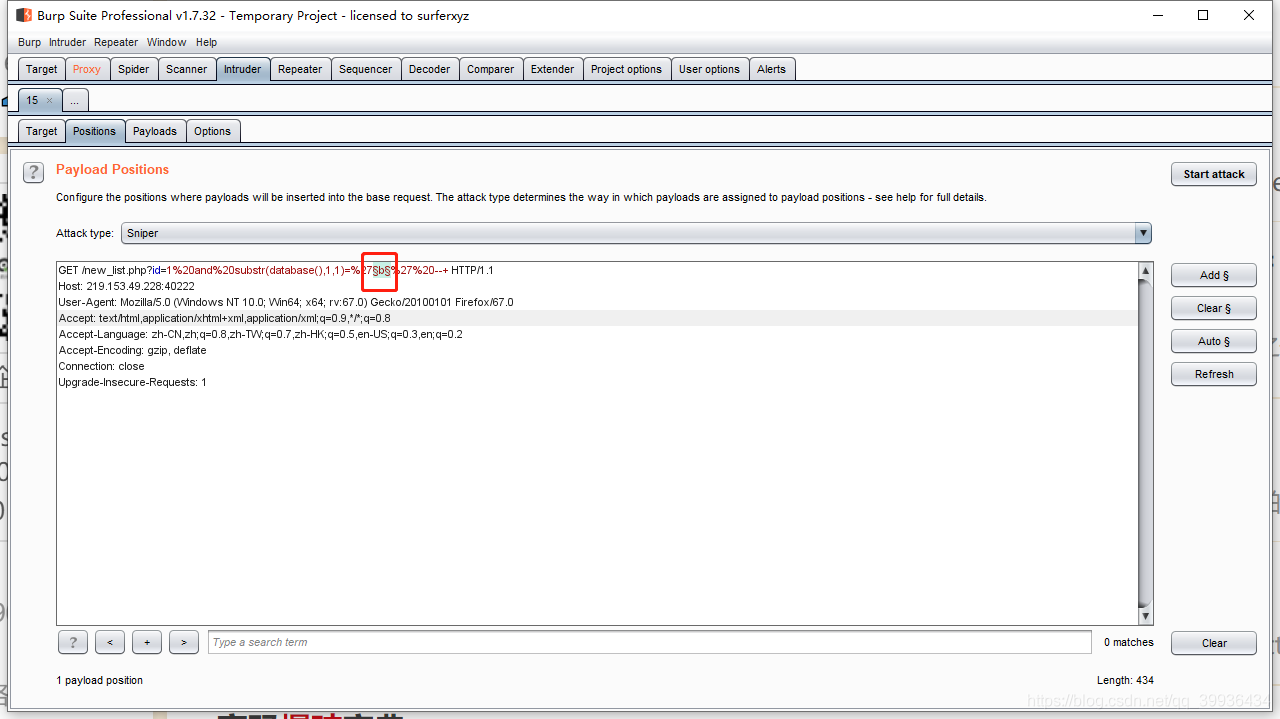
Task: Click the '0 matches' indicator
Action: click(x=1128, y=642)
